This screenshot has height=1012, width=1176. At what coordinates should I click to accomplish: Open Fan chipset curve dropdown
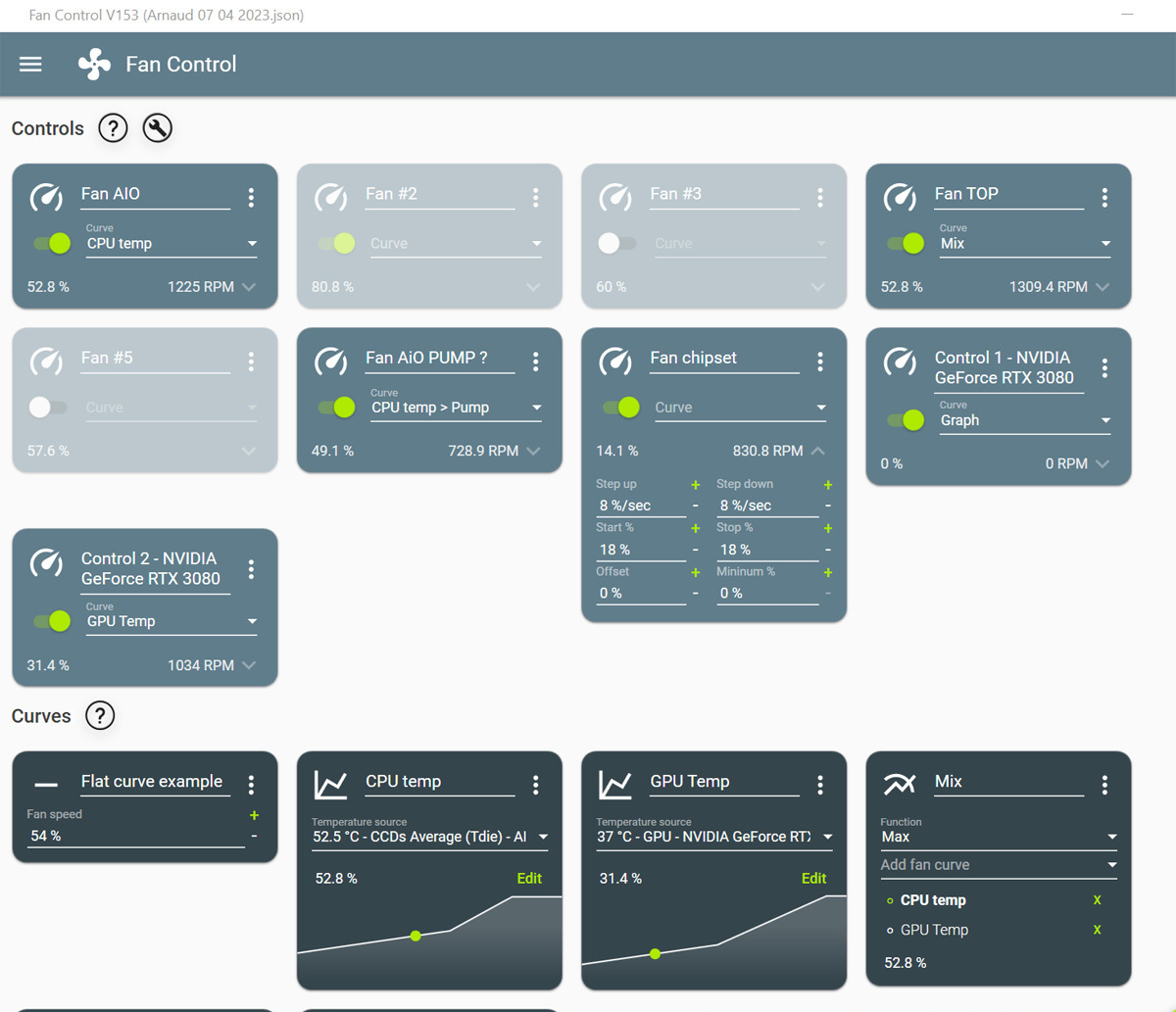coord(740,408)
